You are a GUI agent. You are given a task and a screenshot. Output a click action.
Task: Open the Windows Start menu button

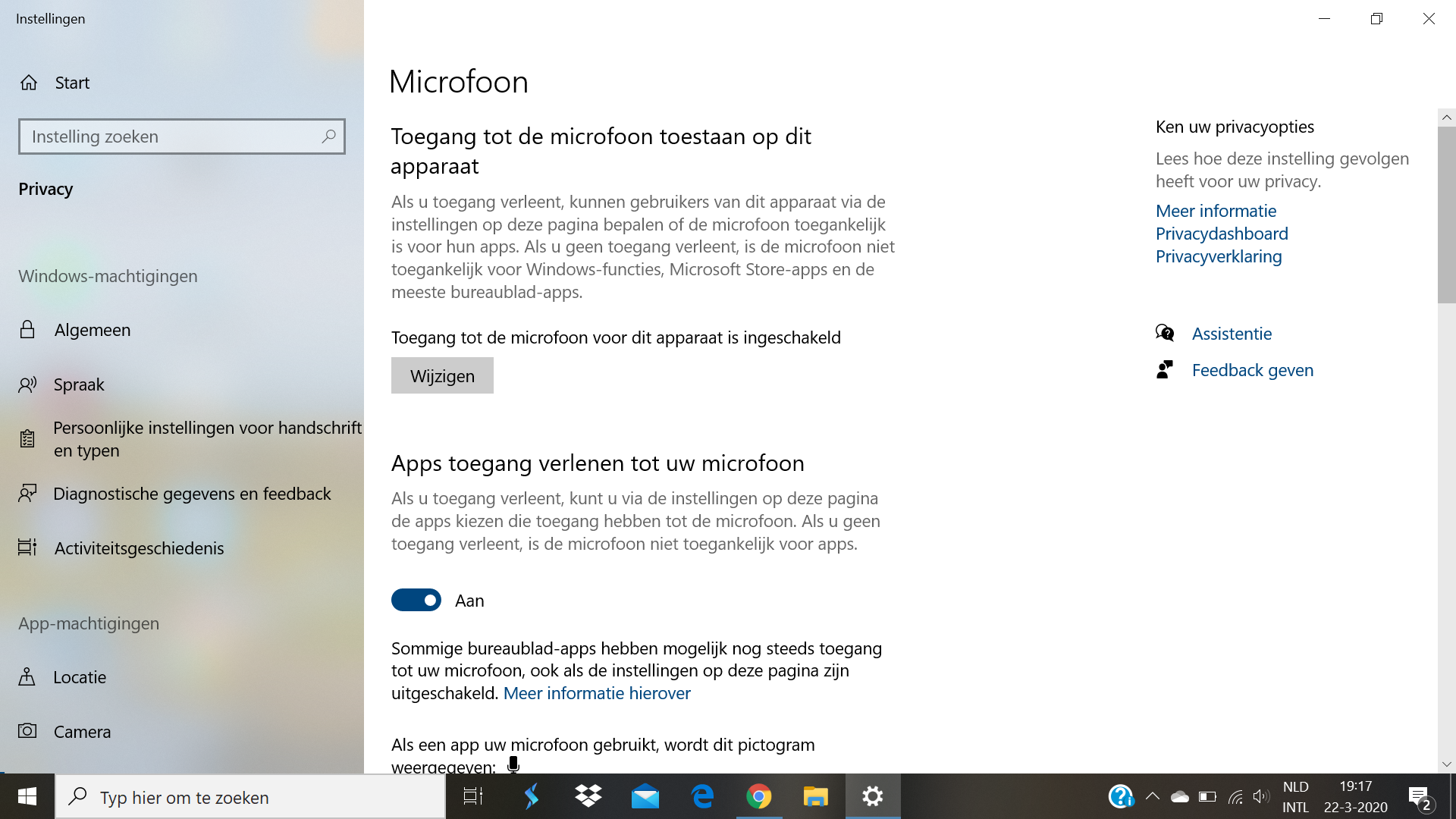pyautogui.click(x=27, y=796)
